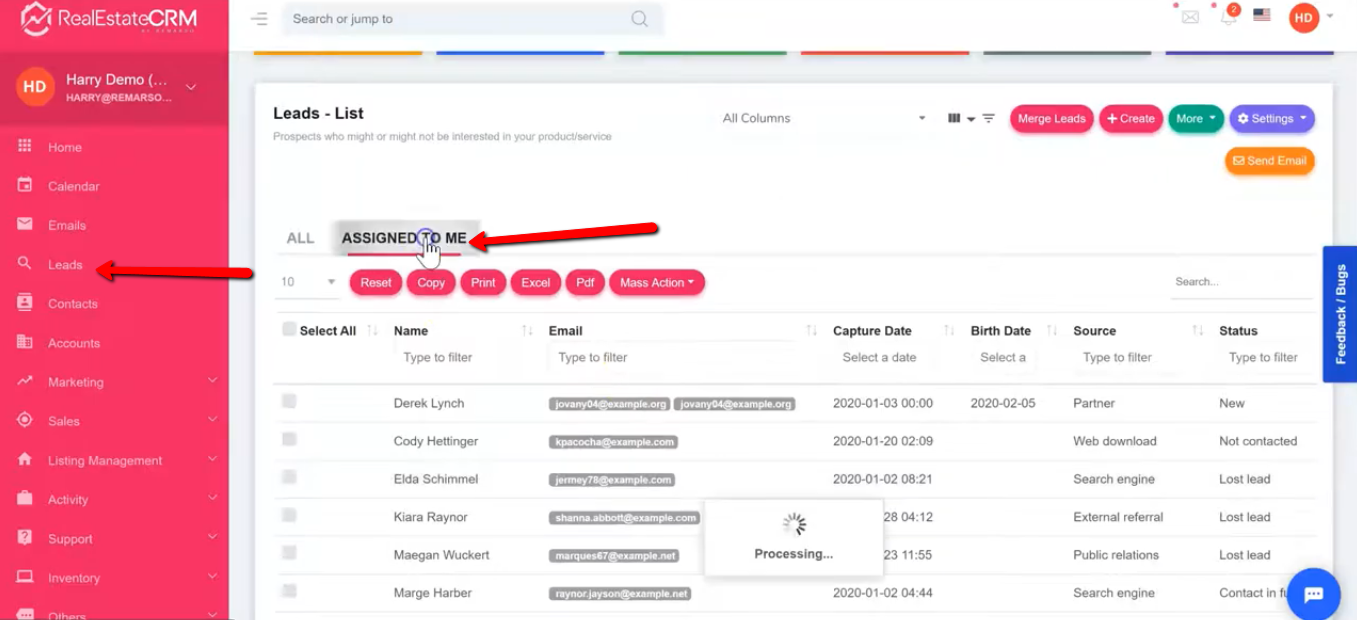
Task: Open the chat bubble widget
Action: tap(1313, 594)
